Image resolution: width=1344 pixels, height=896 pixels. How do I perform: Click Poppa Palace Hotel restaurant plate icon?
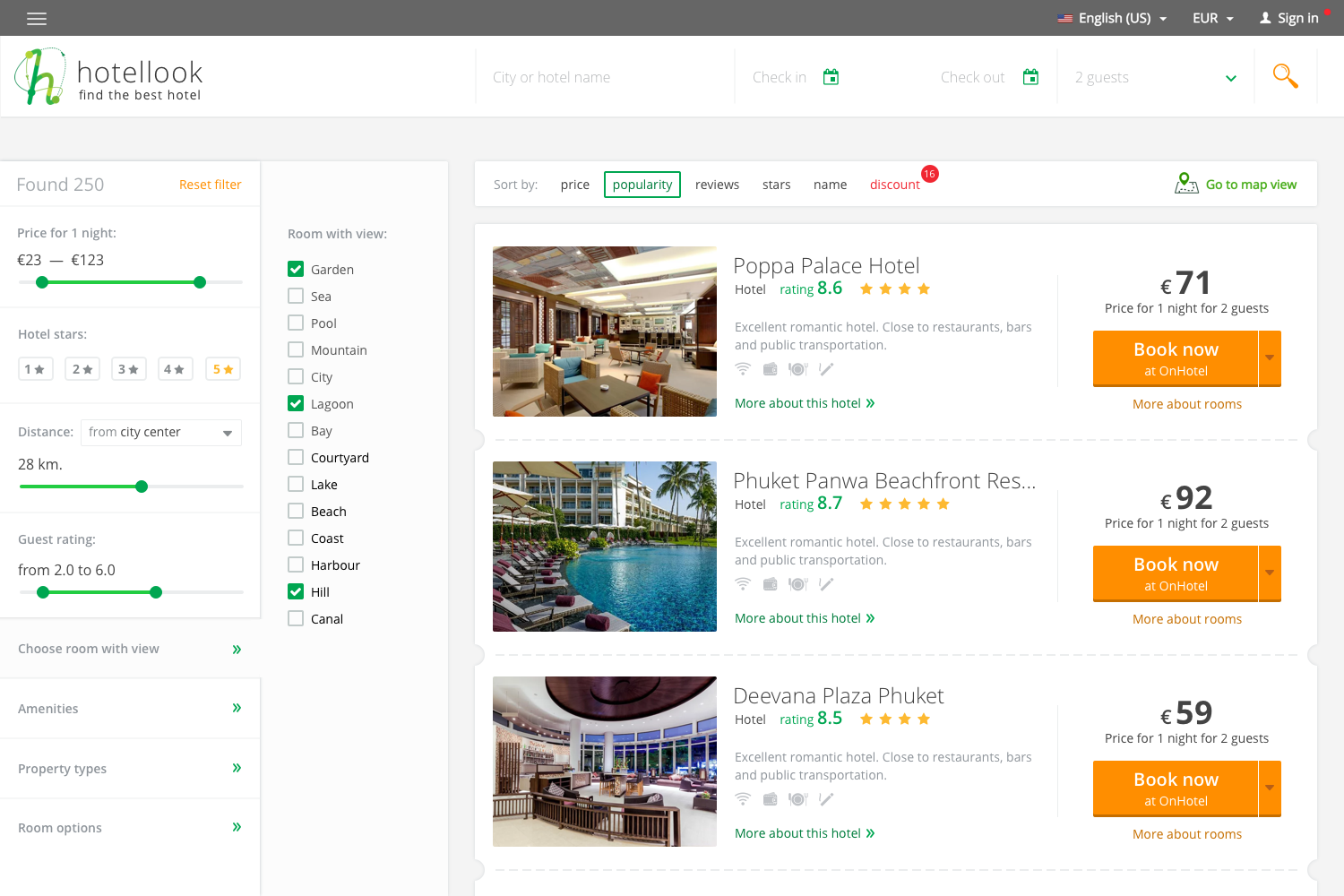pos(798,369)
